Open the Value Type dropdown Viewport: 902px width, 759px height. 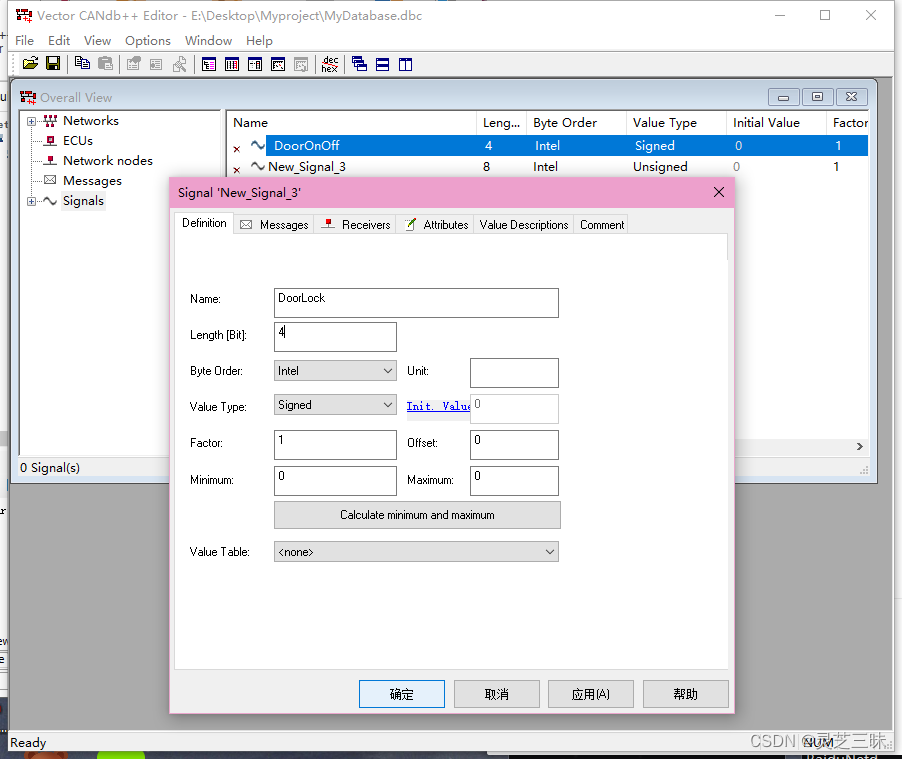(335, 405)
